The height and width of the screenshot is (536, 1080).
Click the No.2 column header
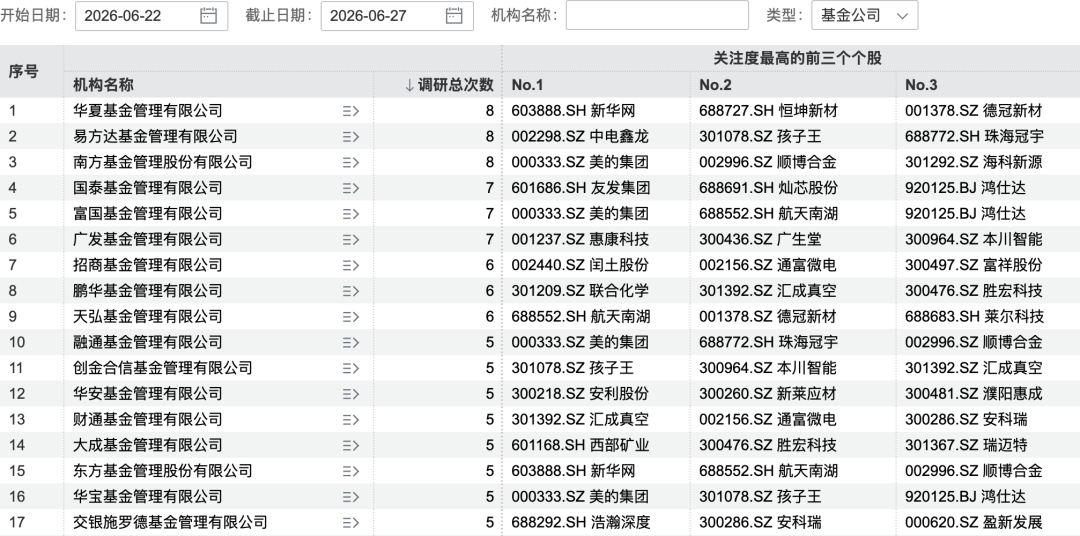click(x=715, y=85)
